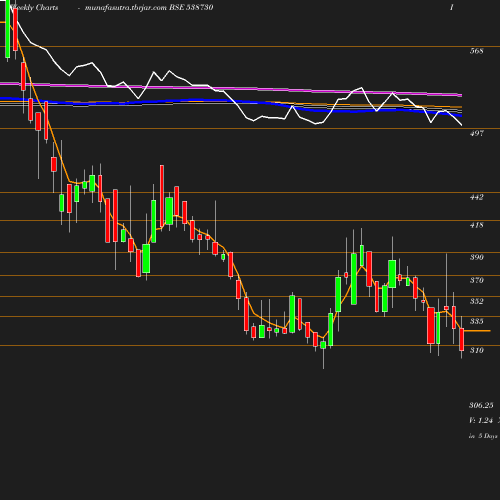500x500 pixels.
Task: Click the "568" price level label
Action: tap(476, 51)
